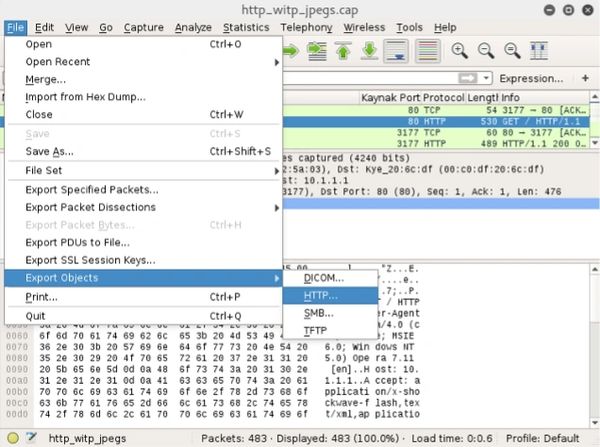The image size is (600, 447).
Task: Click hex pane scrollbar down arrow
Action: (x=595, y=423)
